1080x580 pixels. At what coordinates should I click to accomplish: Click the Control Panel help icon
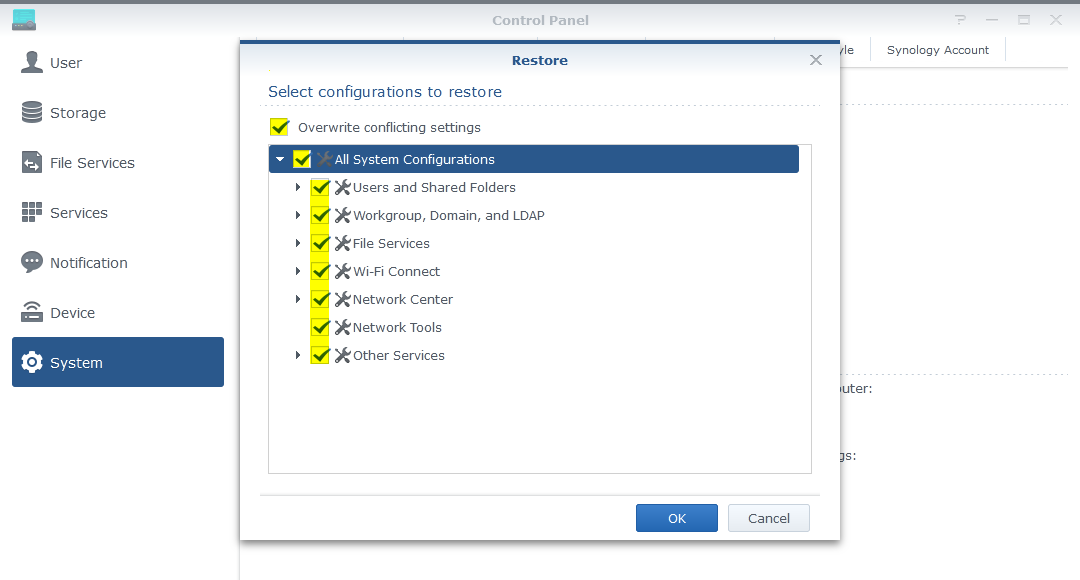pyautogui.click(x=959, y=19)
